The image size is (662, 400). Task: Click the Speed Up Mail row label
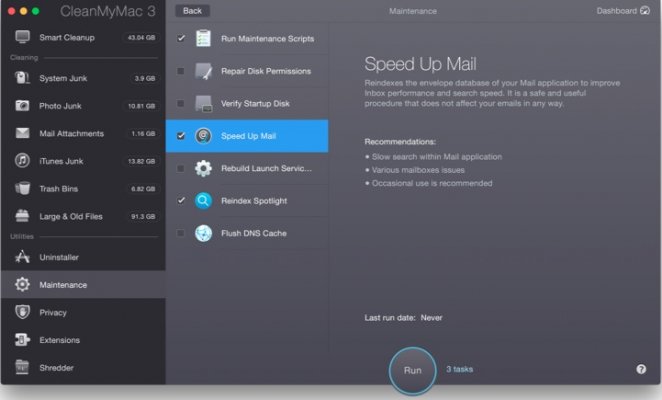tap(248, 136)
